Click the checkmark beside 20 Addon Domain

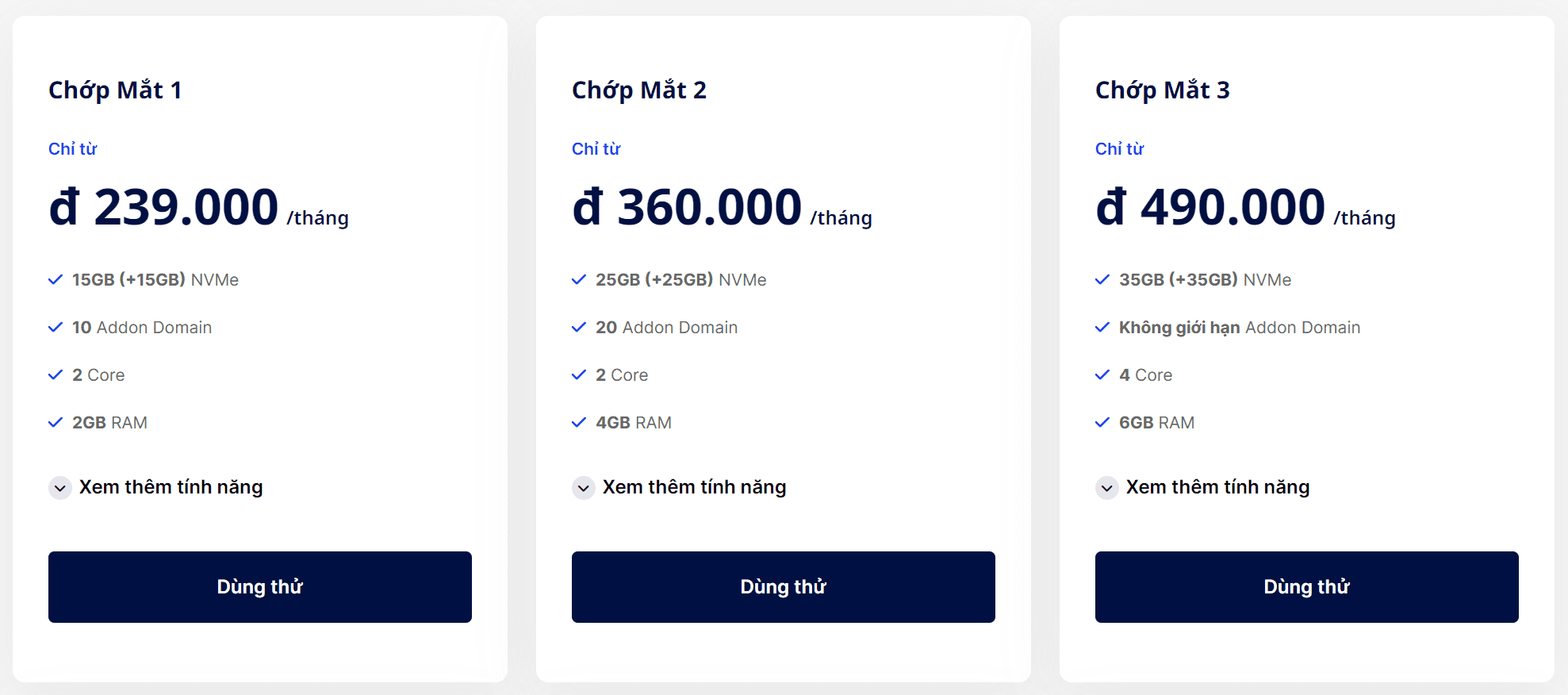579,327
